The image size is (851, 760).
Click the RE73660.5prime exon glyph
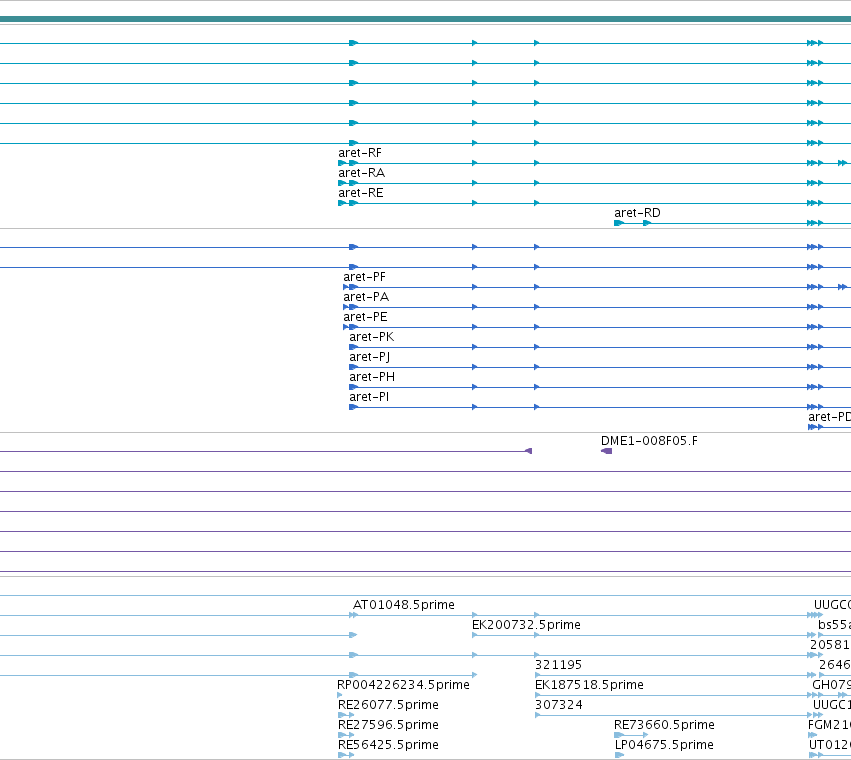[x=619, y=735]
